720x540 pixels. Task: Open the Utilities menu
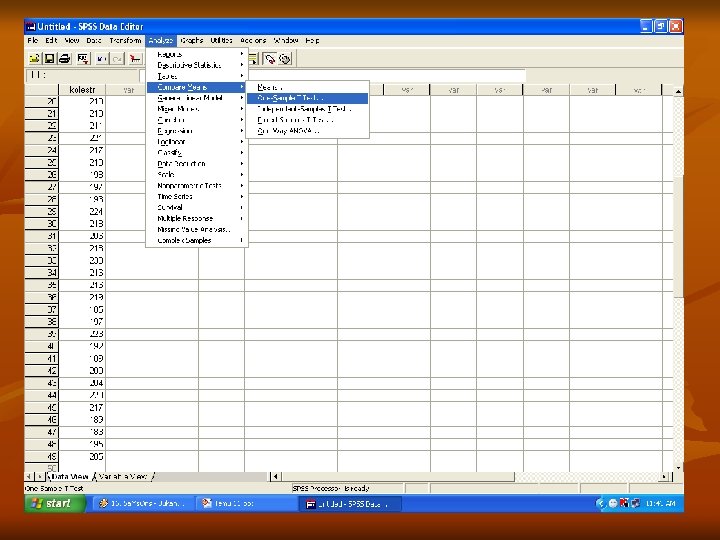[221, 40]
